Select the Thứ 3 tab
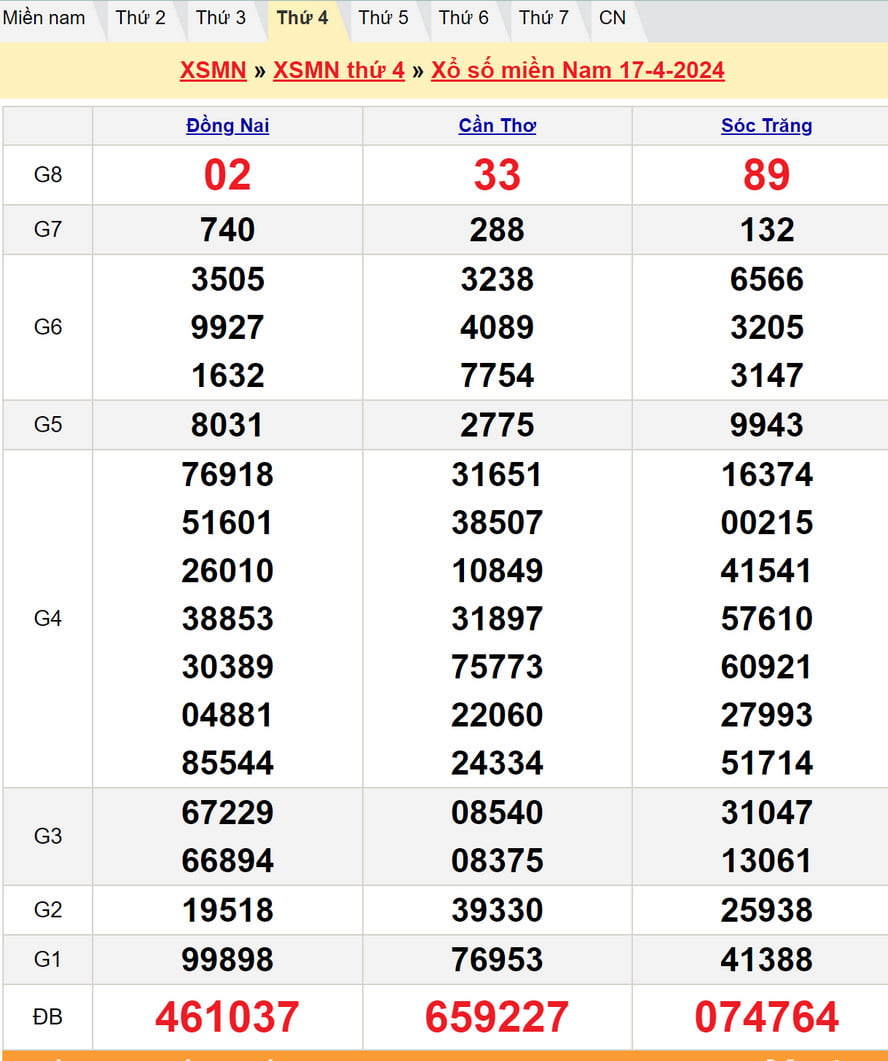888x1061 pixels. point(220,18)
